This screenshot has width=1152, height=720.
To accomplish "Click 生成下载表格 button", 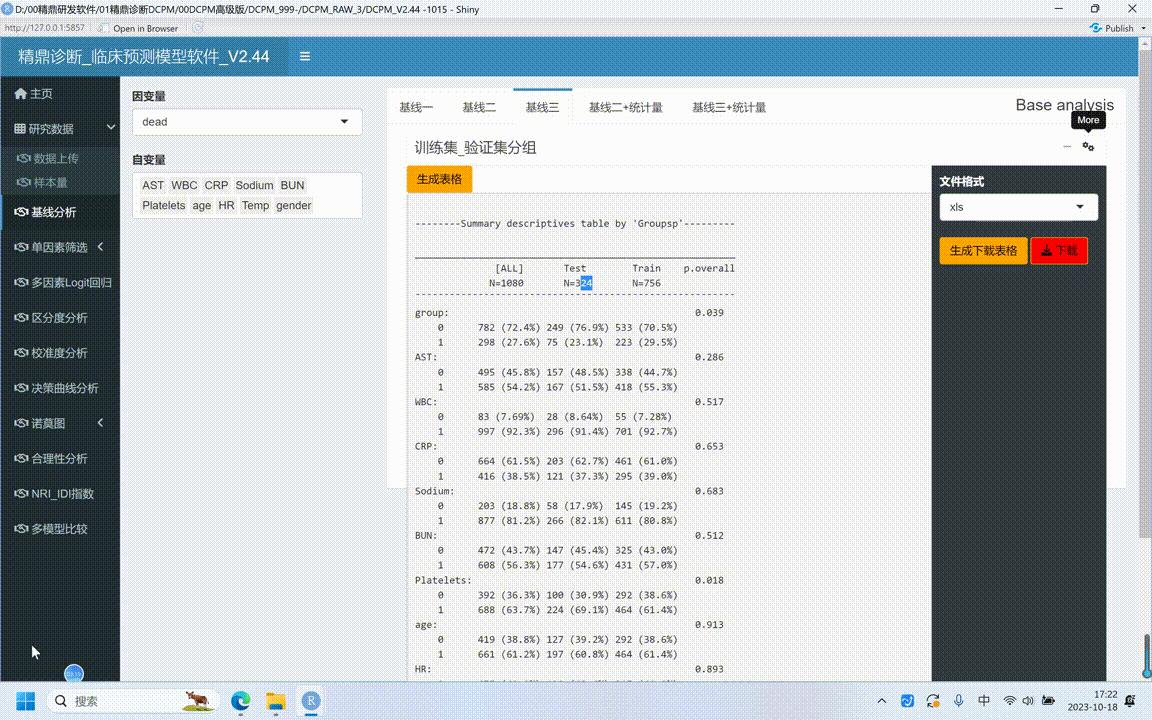I will click(x=983, y=251).
